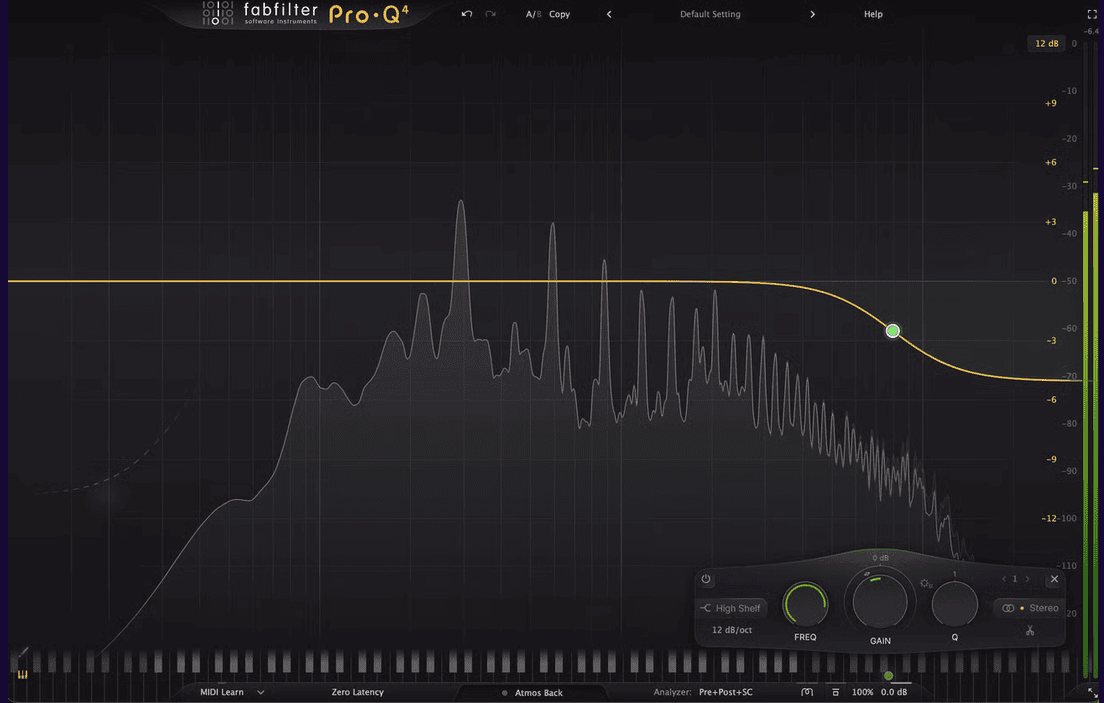The image size is (1104, 703).
Task: Click the -12 gain scale label
Action: coord(1049,518)
